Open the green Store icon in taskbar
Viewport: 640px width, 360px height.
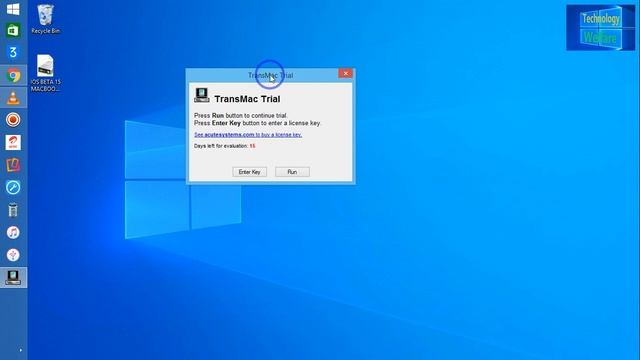tap(13, 30)
